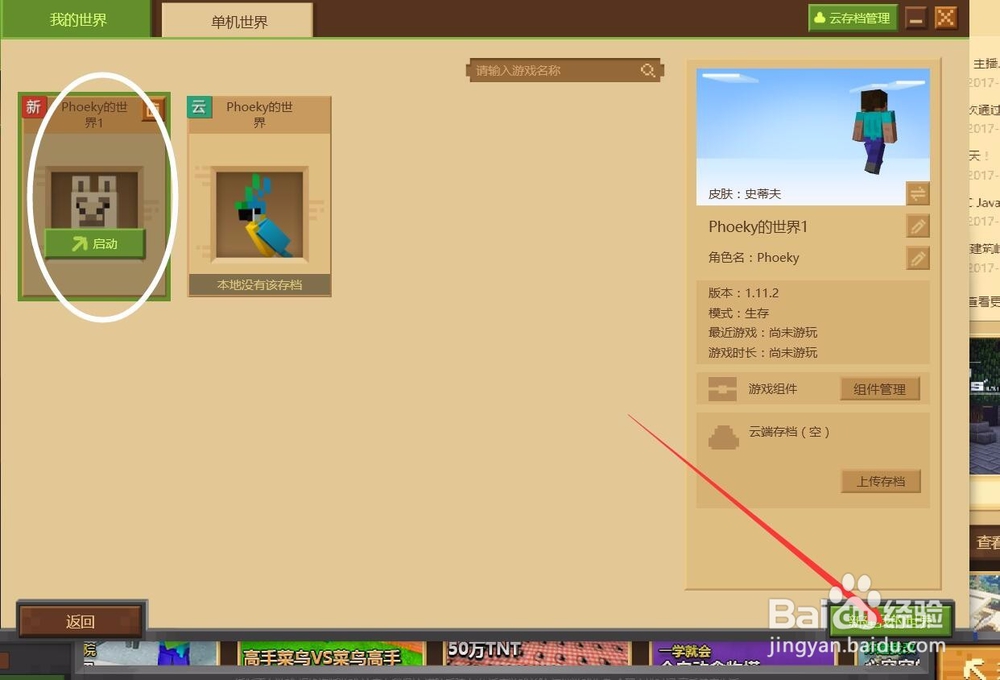The height and width of the screenshot is (680, 1000).
Task: Click the search magnifier icon
Action: [x=648, y=70]
